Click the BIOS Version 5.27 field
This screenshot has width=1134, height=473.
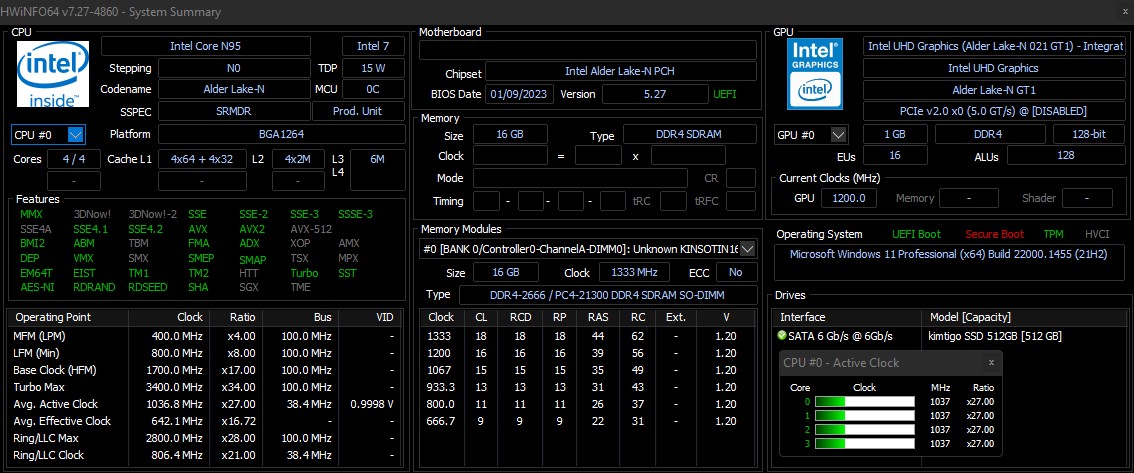(655, 94)
